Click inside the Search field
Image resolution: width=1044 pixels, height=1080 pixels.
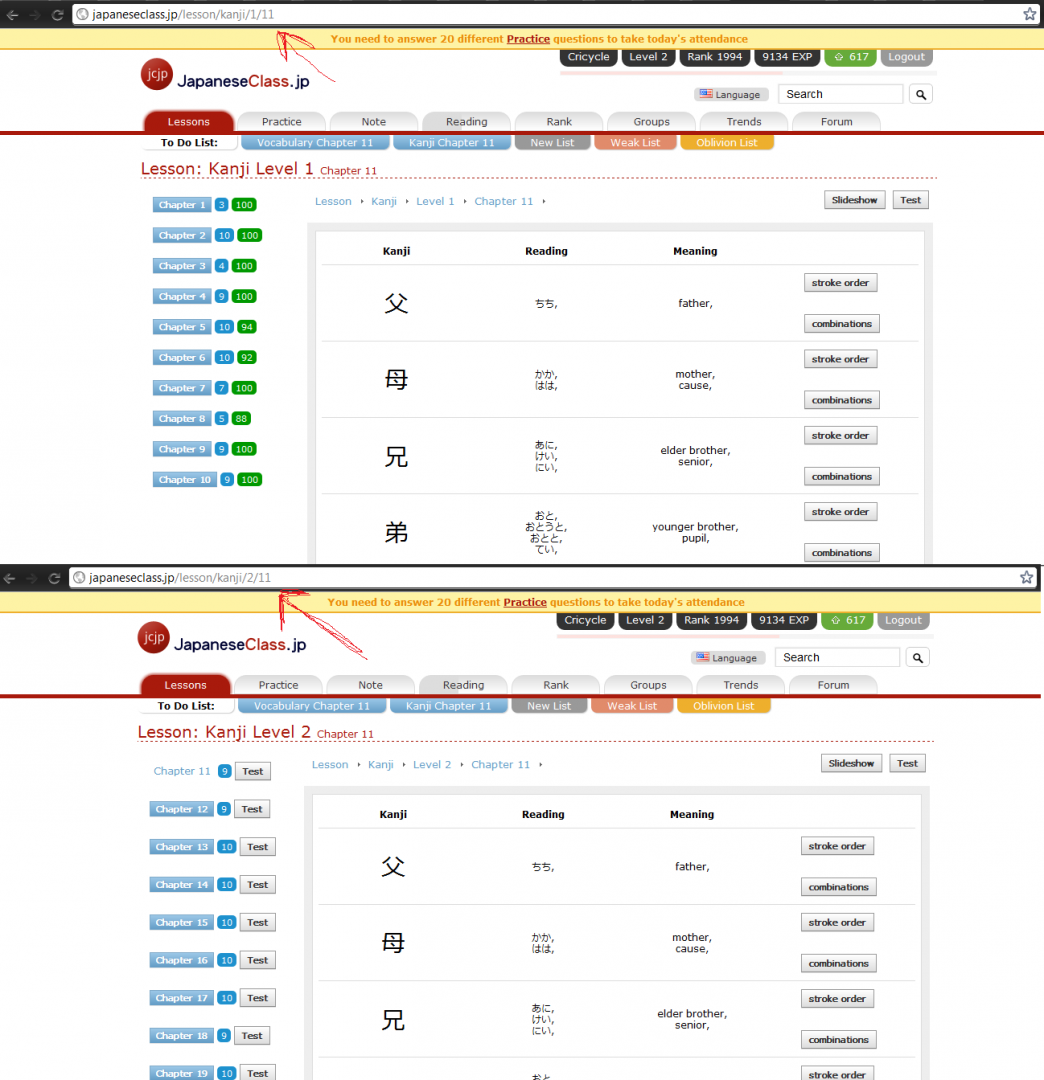(840, 93)
